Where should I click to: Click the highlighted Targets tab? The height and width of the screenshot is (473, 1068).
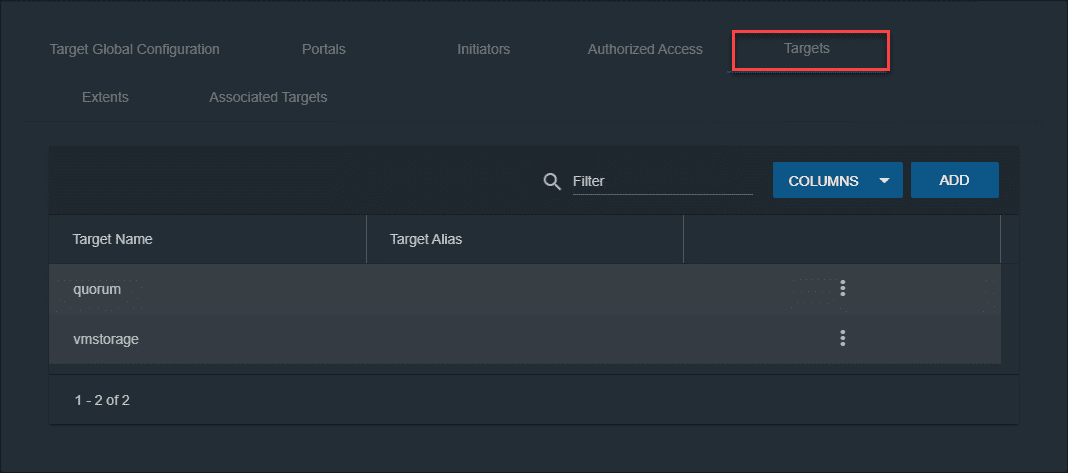807,48
